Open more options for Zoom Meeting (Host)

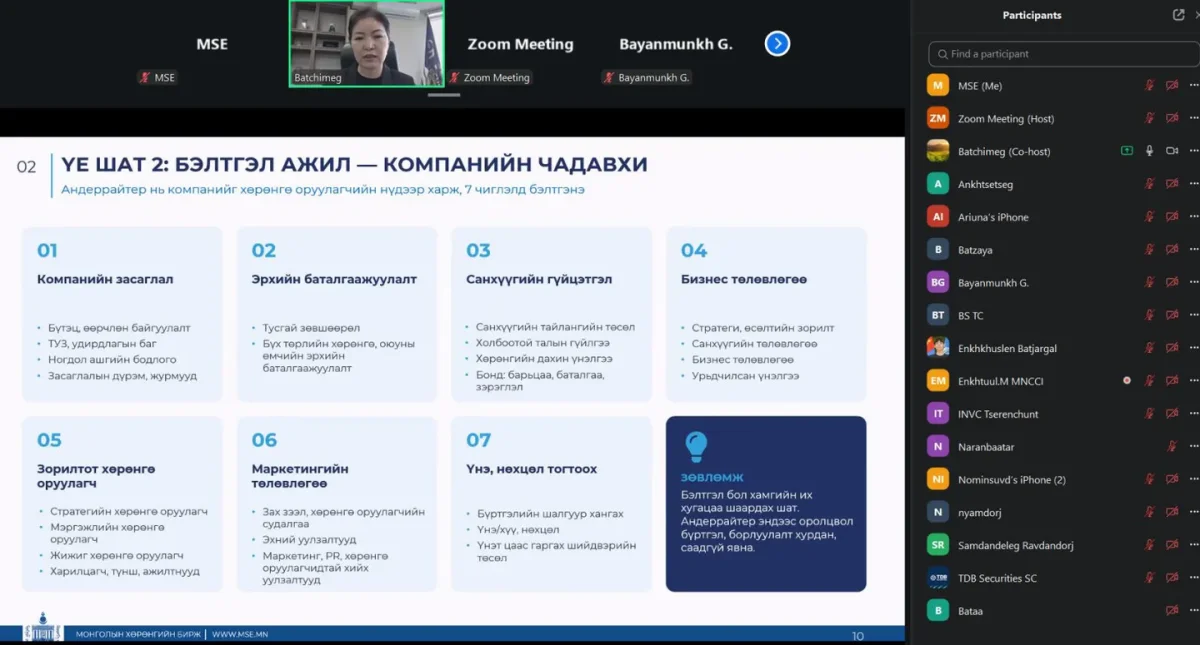pos(1193,119)
